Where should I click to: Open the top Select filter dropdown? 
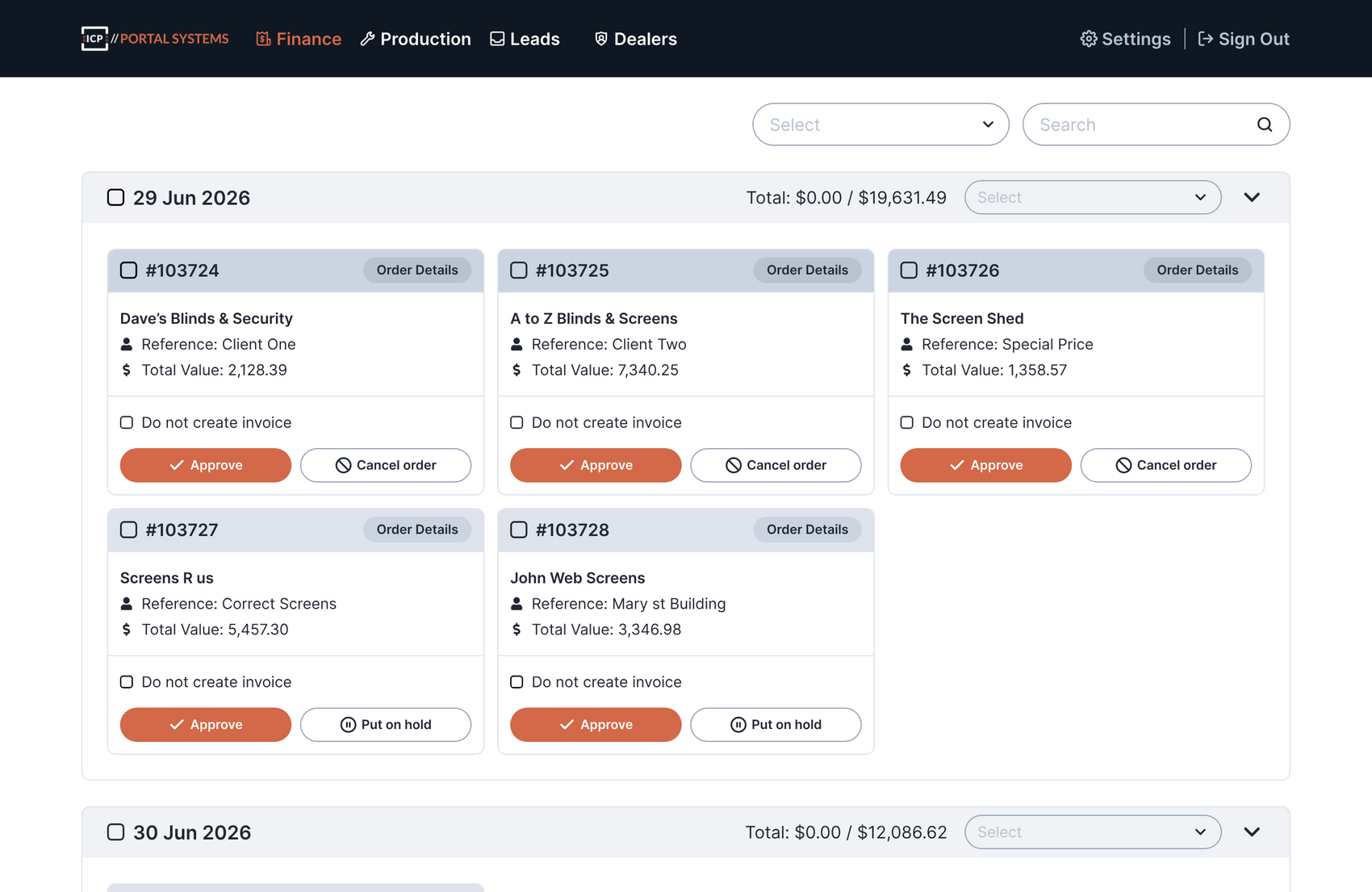click(881, 124)
